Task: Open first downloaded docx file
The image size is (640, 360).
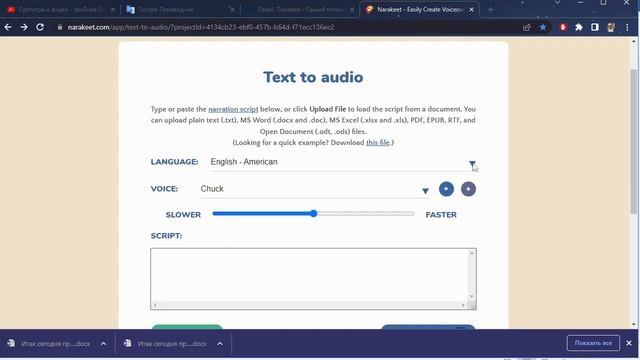Action: pos(50,344)
